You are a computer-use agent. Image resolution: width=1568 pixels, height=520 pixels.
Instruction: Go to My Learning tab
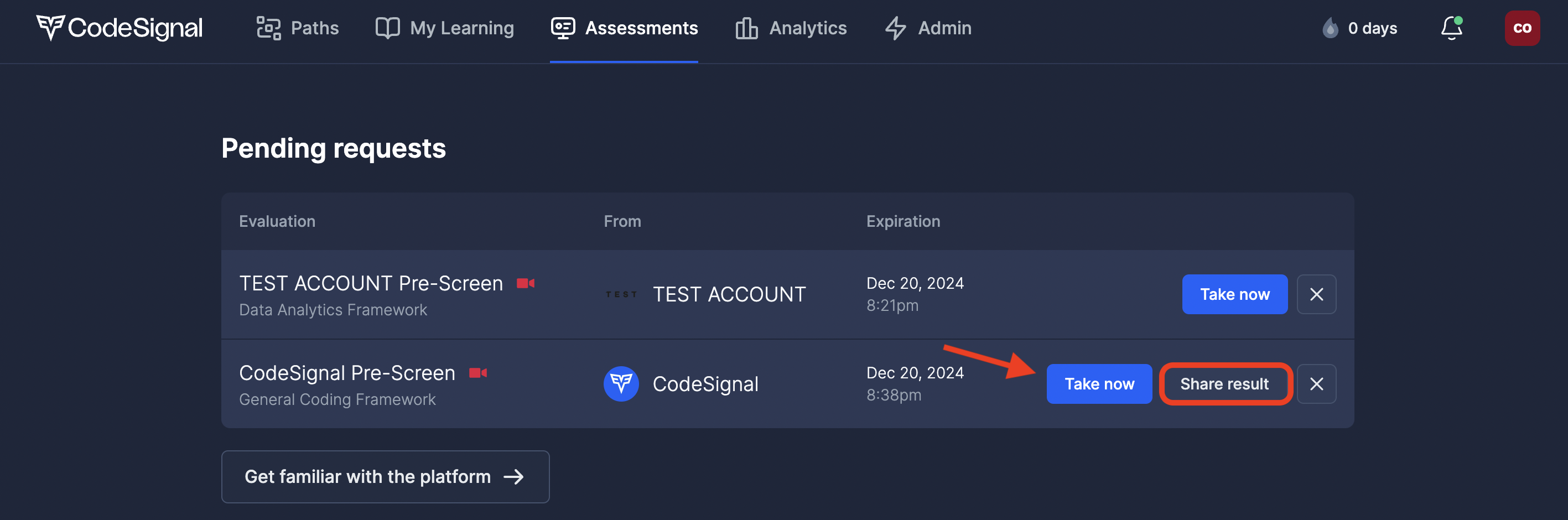click(445, 28)
